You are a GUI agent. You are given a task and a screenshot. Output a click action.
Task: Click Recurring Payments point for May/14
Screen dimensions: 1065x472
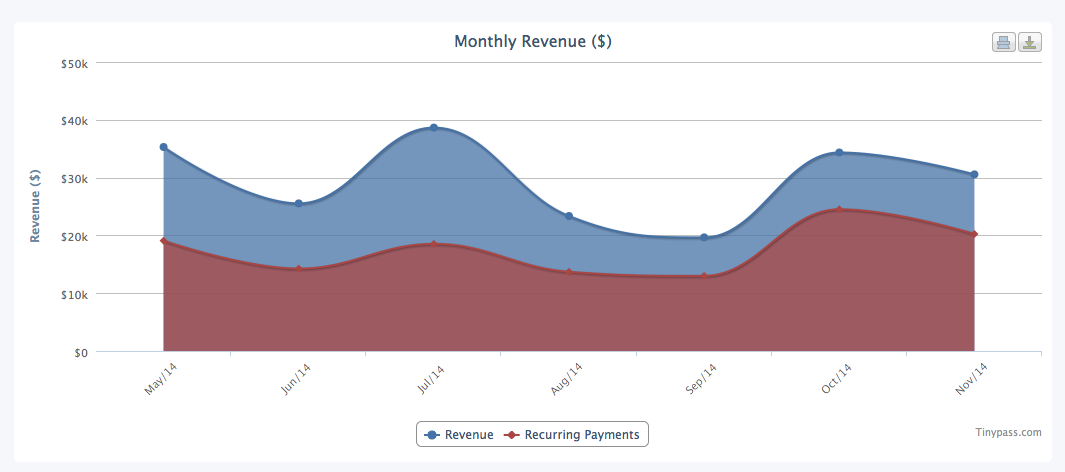(163, 241)
